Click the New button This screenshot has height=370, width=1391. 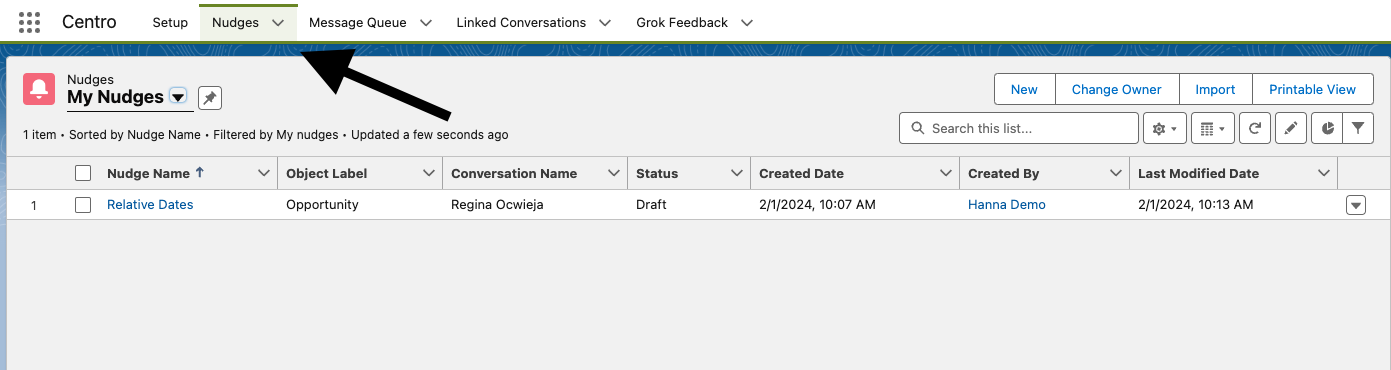click(x=1024, y=89)
